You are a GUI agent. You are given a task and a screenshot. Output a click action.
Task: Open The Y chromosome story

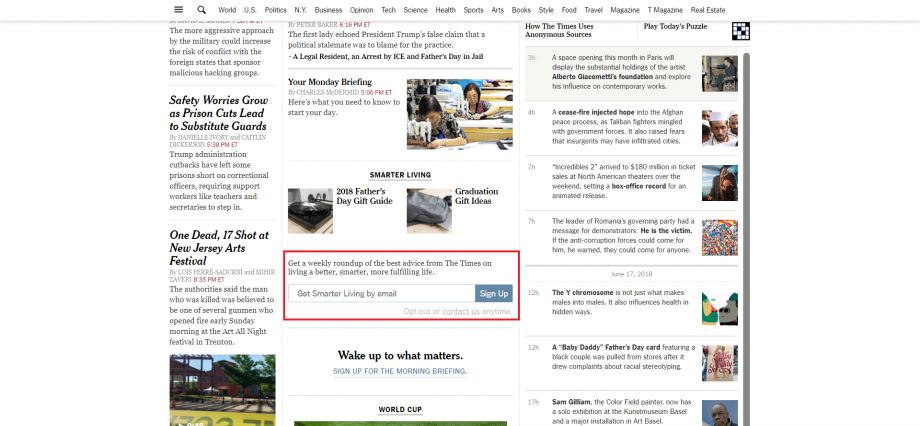coord(620,302)
